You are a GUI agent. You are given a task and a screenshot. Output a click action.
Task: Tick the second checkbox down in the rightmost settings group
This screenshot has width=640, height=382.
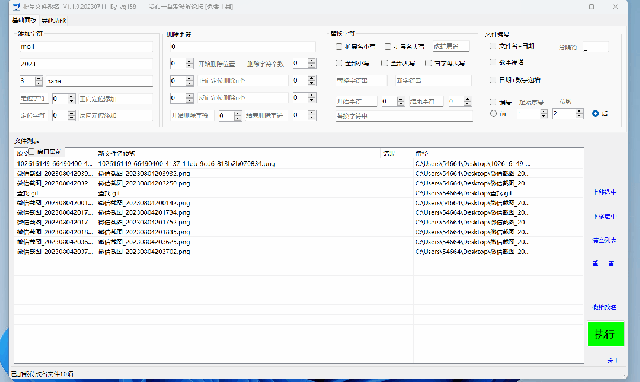[x=493, y=62]
